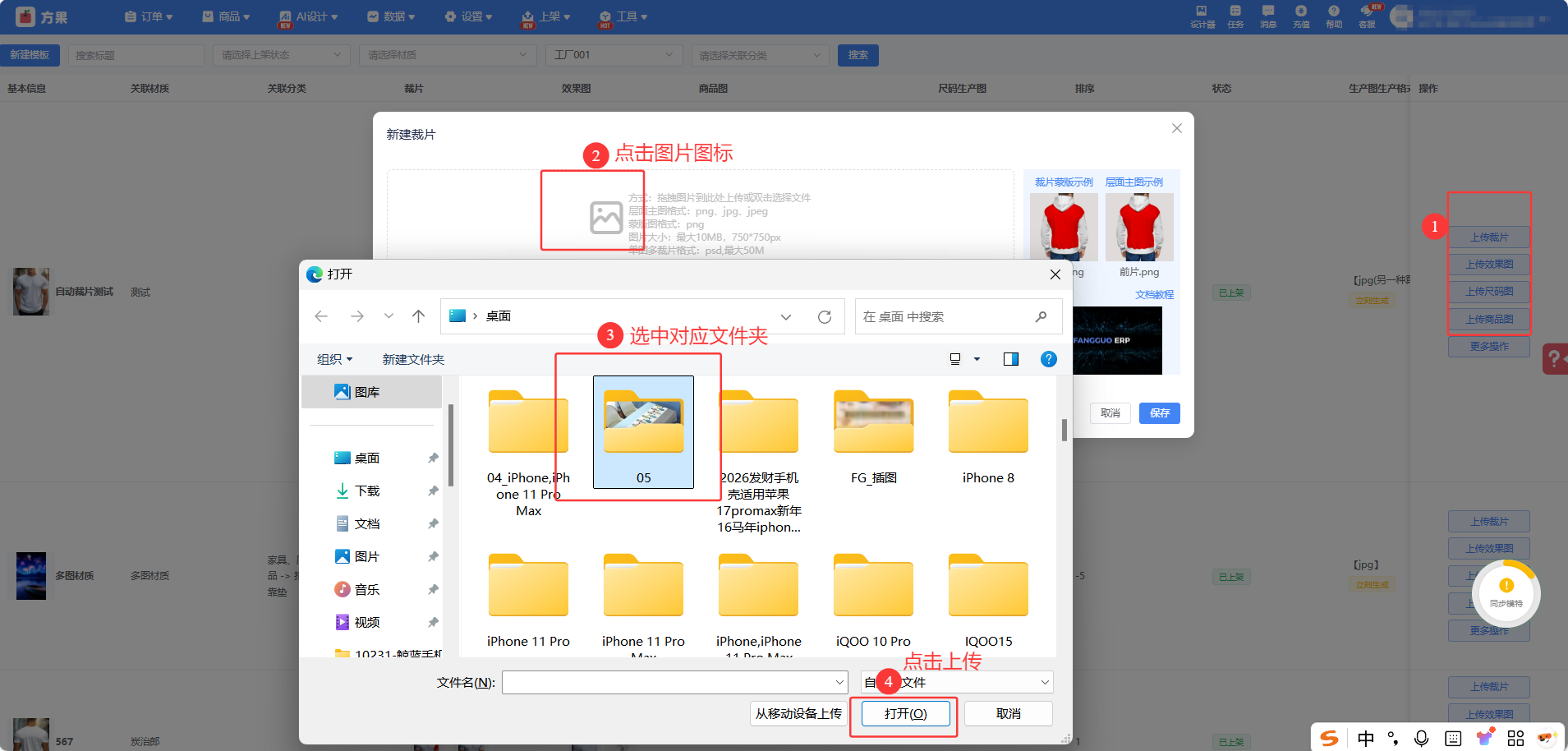Click the 充值 recharge icon
This screenshot has width=1568, height=751.
click(x=1301, y=16)
